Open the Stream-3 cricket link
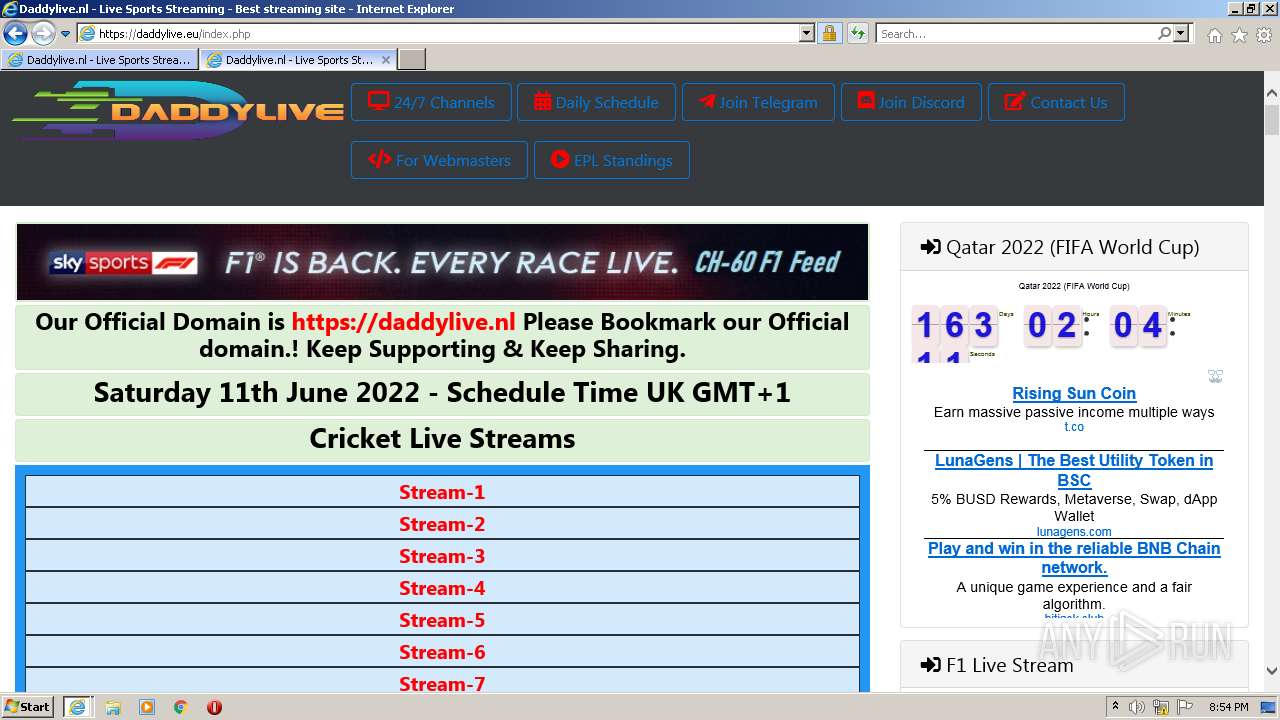Screen dimensions: 1280x720 click(442, 556)
